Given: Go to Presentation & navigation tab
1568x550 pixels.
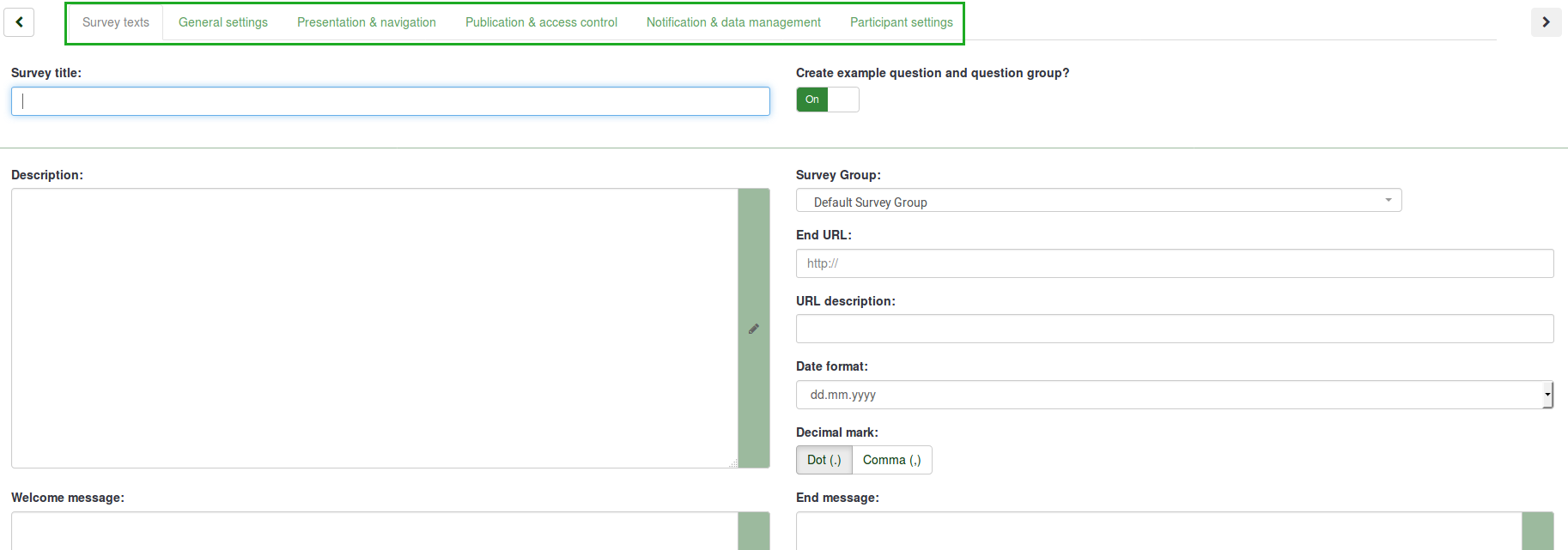Looking at the screenshot, I should coord(367,22).
